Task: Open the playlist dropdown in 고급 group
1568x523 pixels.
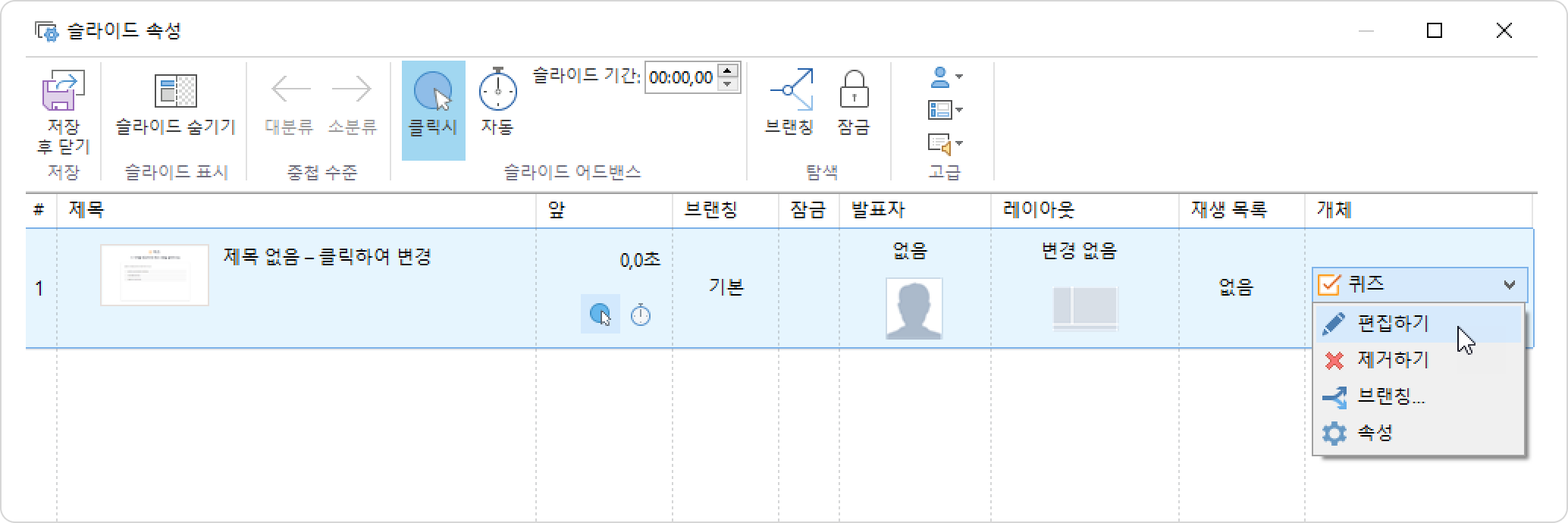Action: (x=945, y=143)
